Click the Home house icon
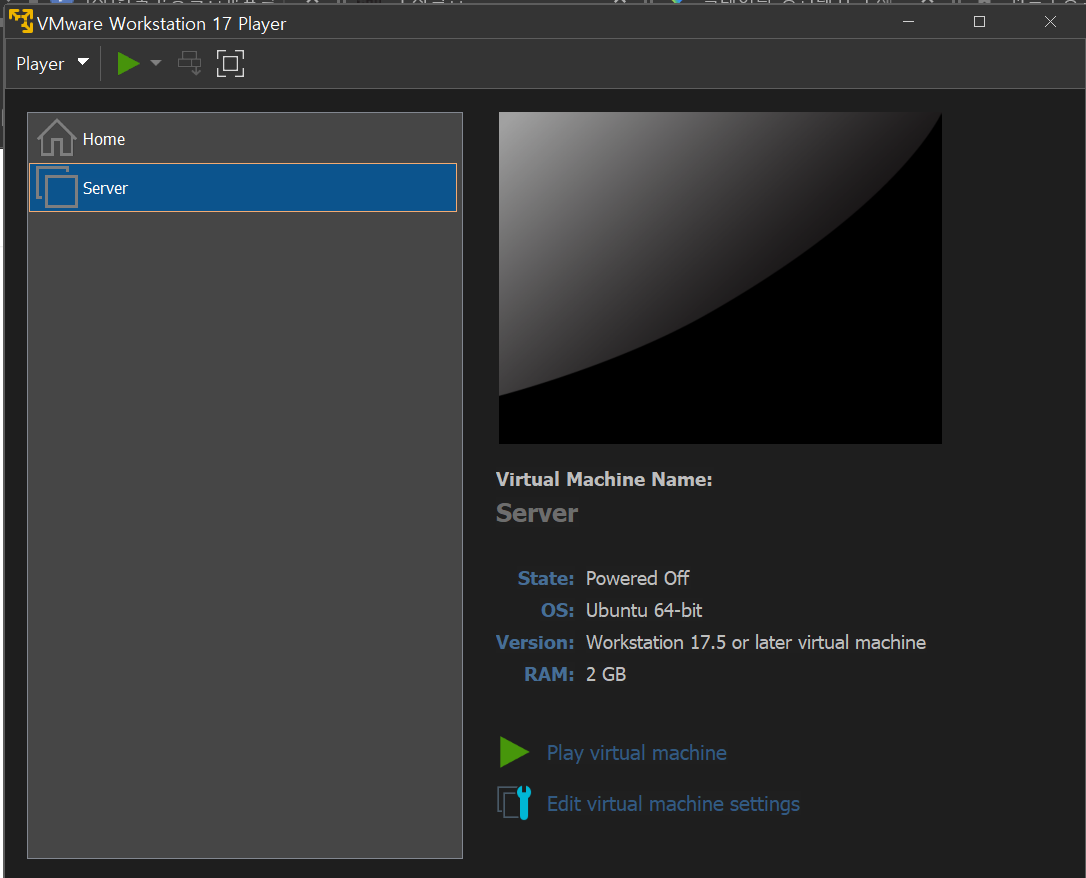This screenshot has height=878, width=1086. 57,138
